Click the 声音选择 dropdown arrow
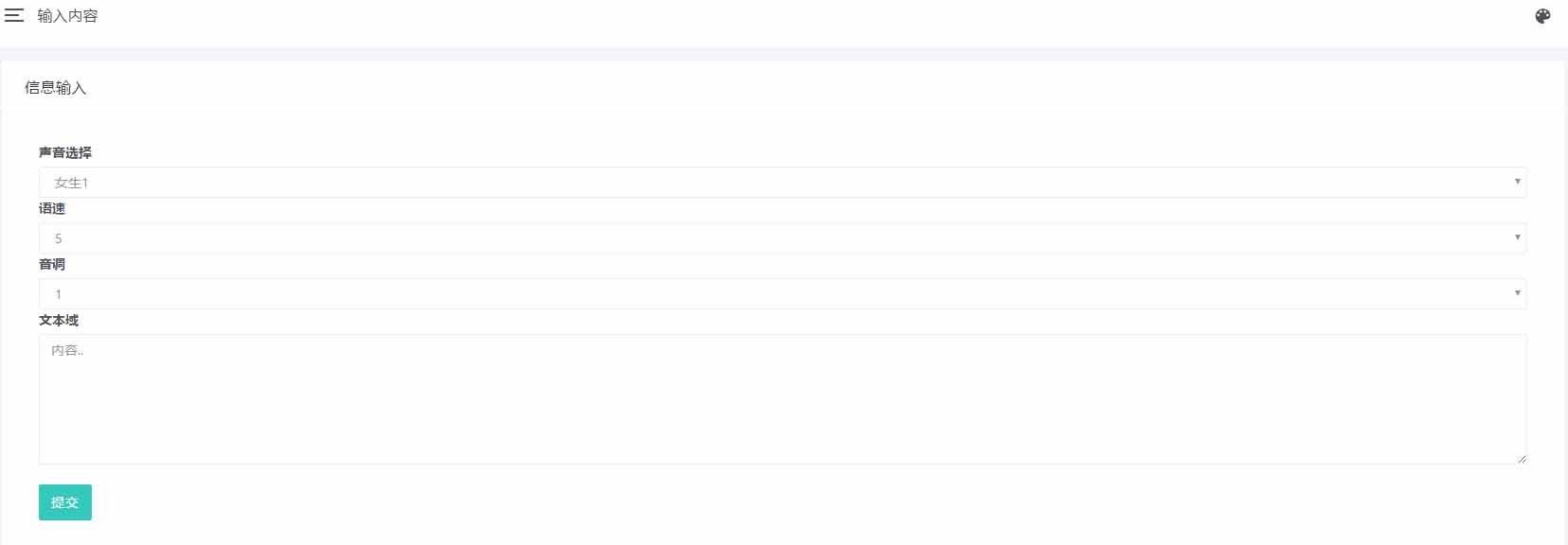The height and width of the screenshot is (545, 1568). click(1517, 182)
